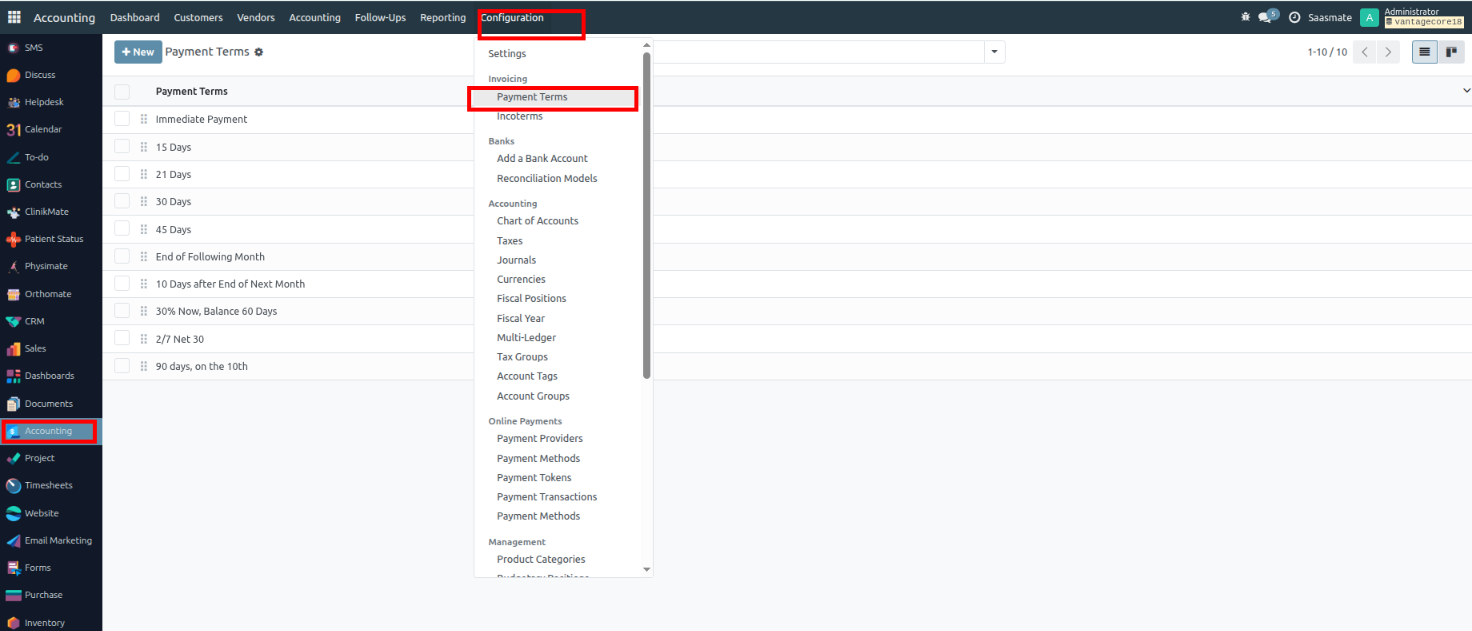Select Journals in the Configuration menu

click(516, 260)
